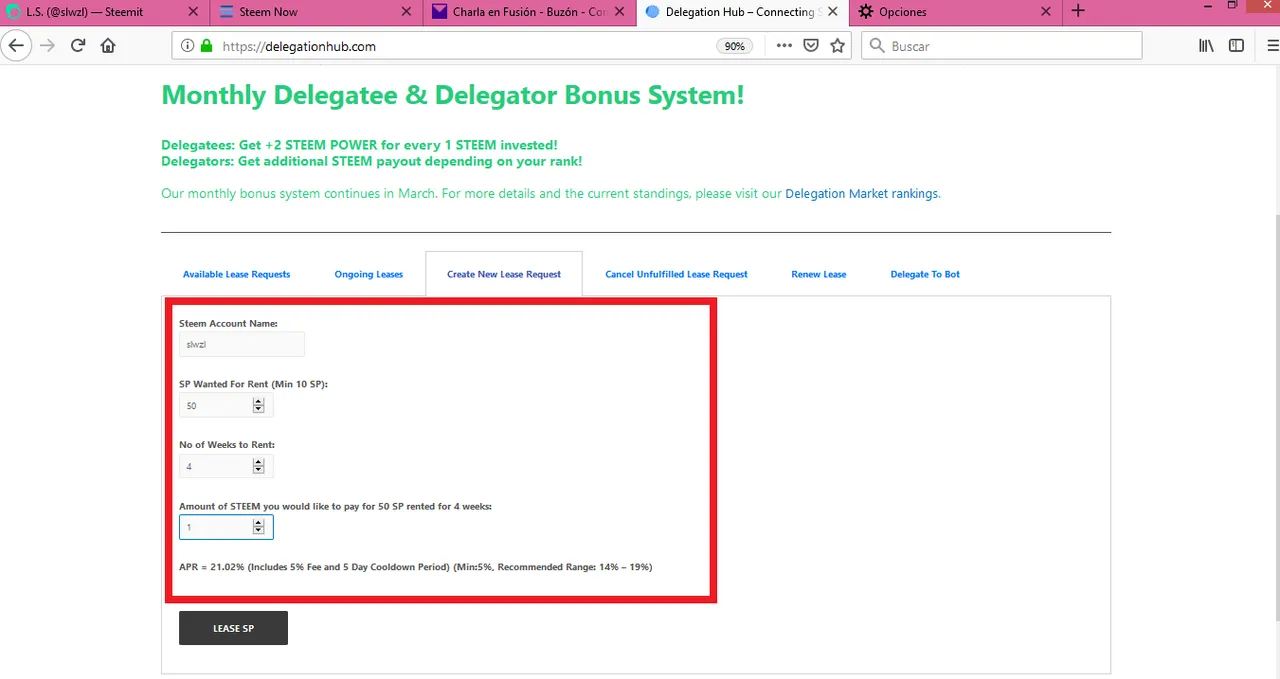Open a new tab with plus button

(1078, 12)
